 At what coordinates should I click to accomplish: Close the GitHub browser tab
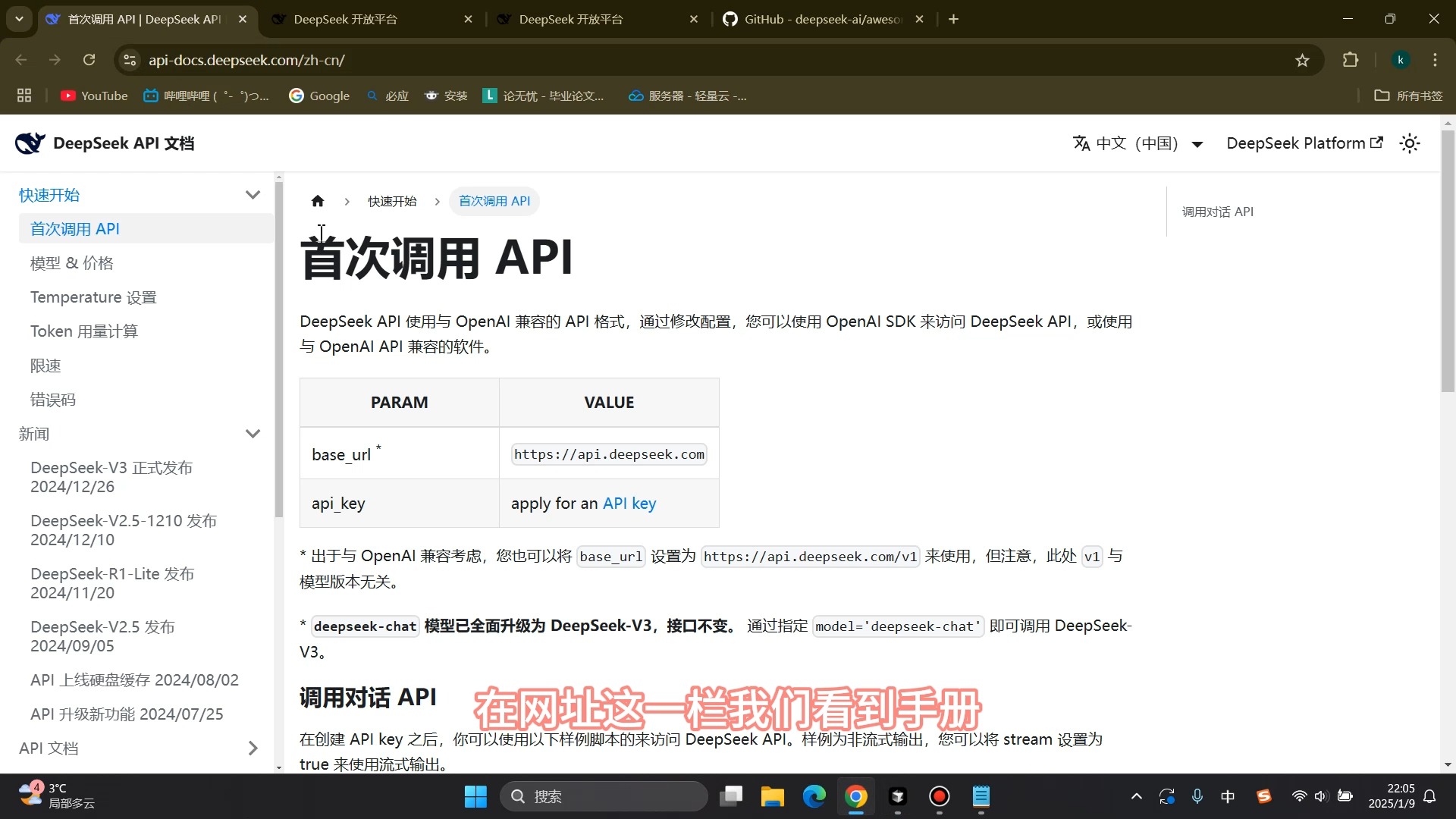919,19
